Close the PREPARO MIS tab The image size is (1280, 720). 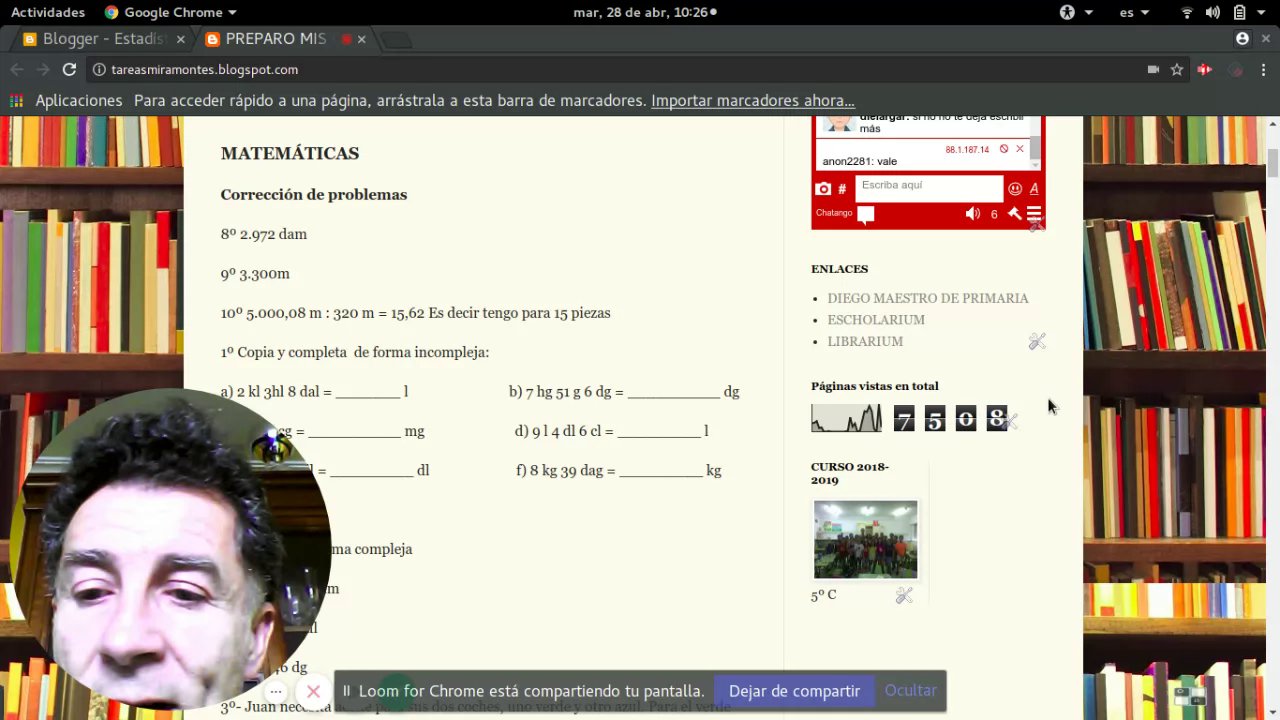(361, 39)
